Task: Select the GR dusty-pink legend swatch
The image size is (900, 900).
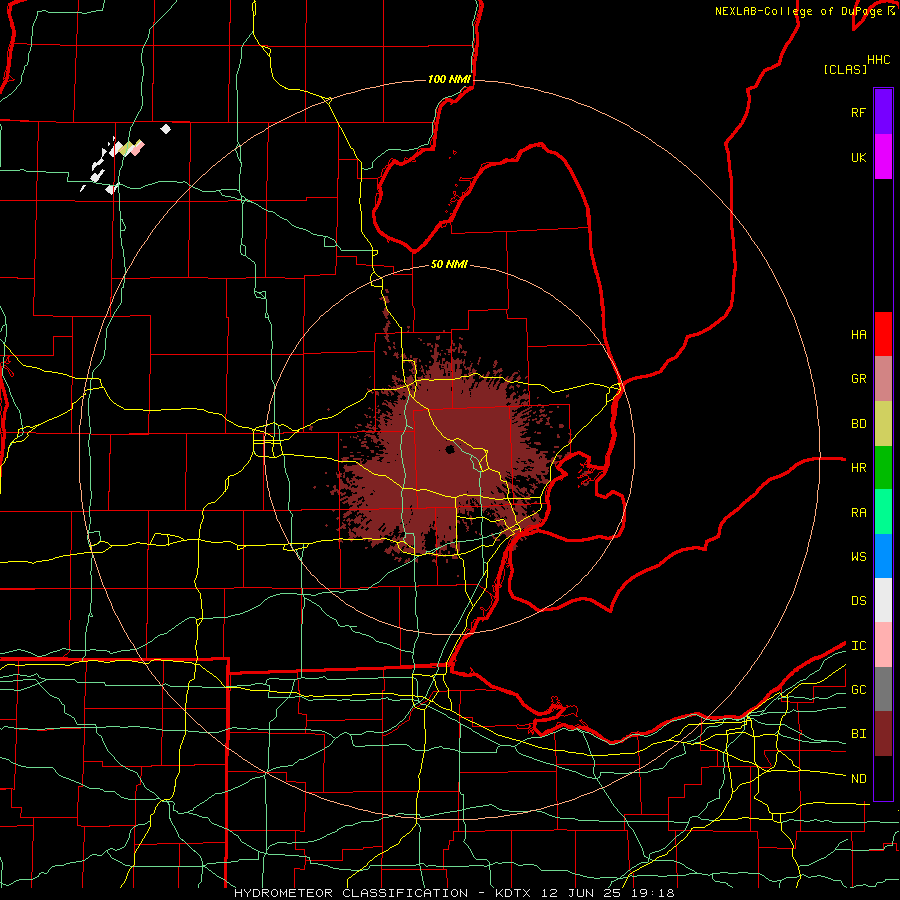Action: pyautogui.click(x=883, y=378)
